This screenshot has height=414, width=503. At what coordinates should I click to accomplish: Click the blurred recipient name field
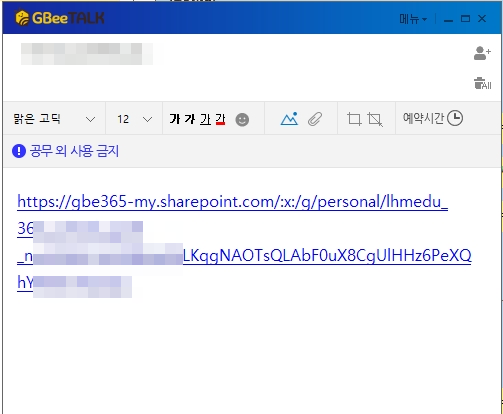pos(87,54)
